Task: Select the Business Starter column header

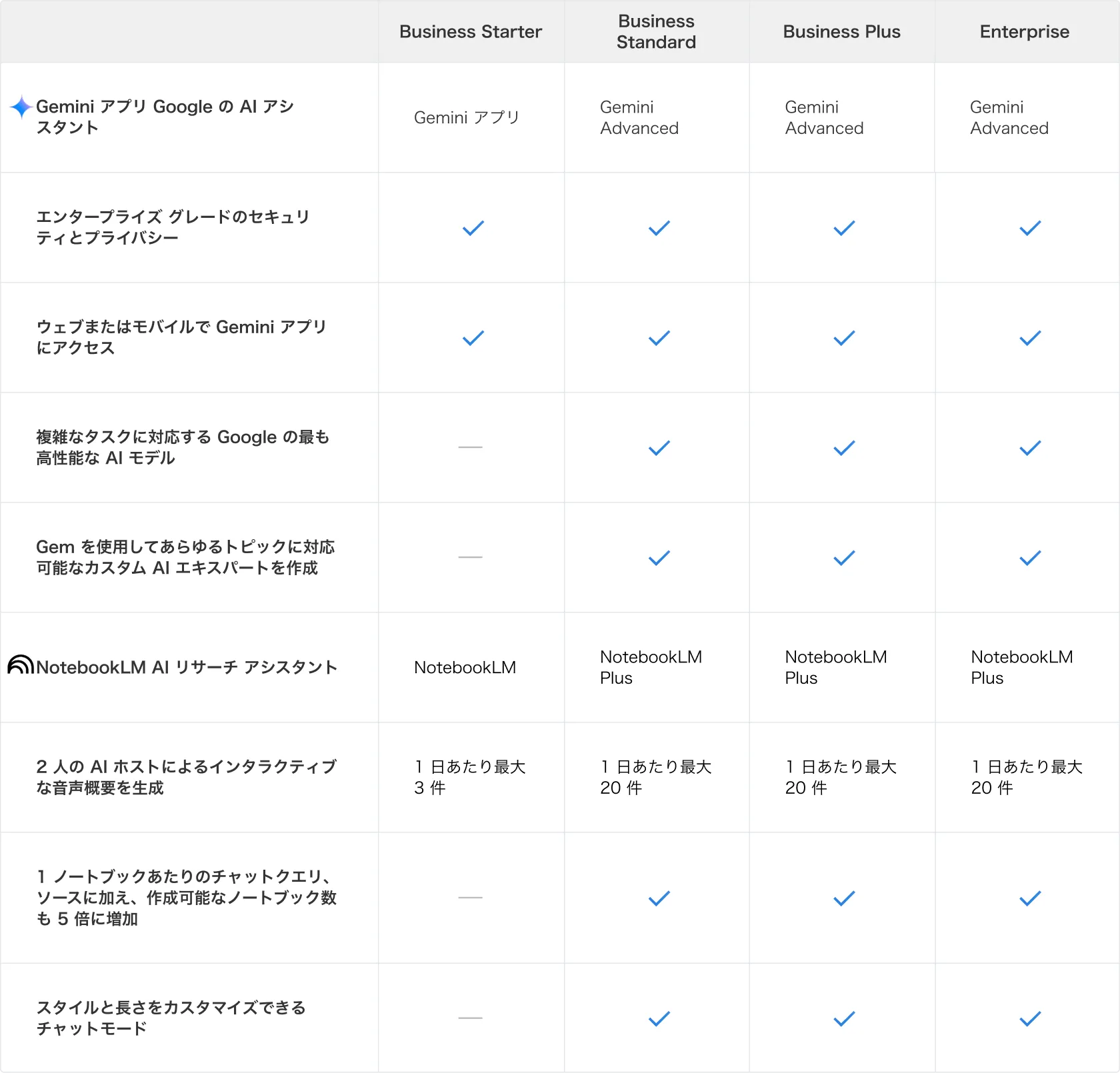Action: (x=470, y=32)
